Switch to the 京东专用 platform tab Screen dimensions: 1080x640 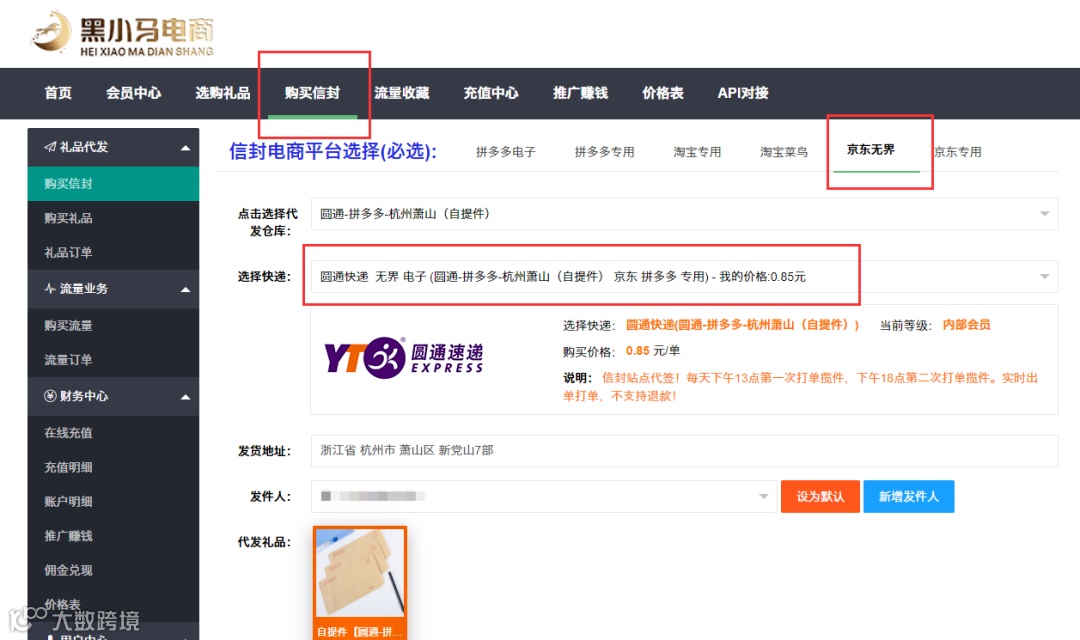click(958, 152)
